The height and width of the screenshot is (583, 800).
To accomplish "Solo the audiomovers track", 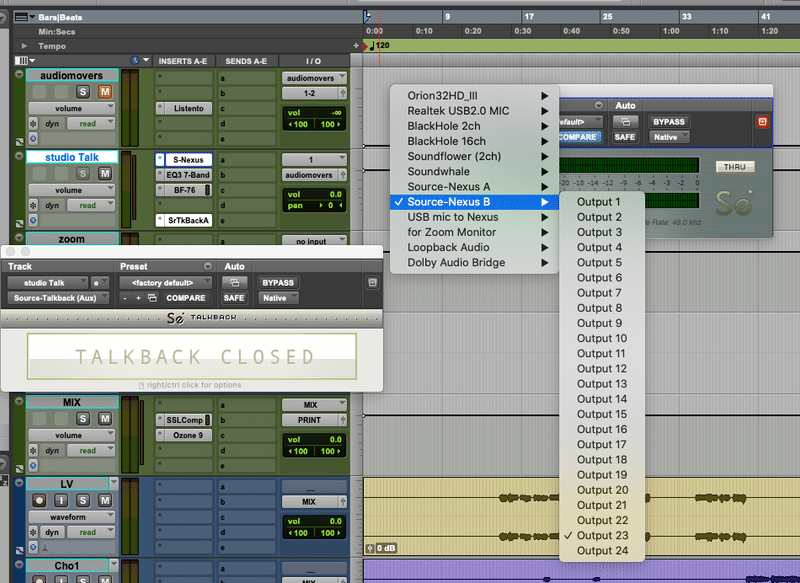I will (83, 92).
